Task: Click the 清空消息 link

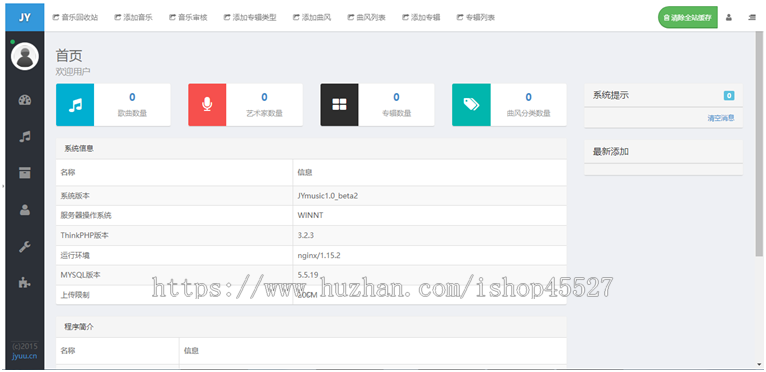Action: pos(721,118)
